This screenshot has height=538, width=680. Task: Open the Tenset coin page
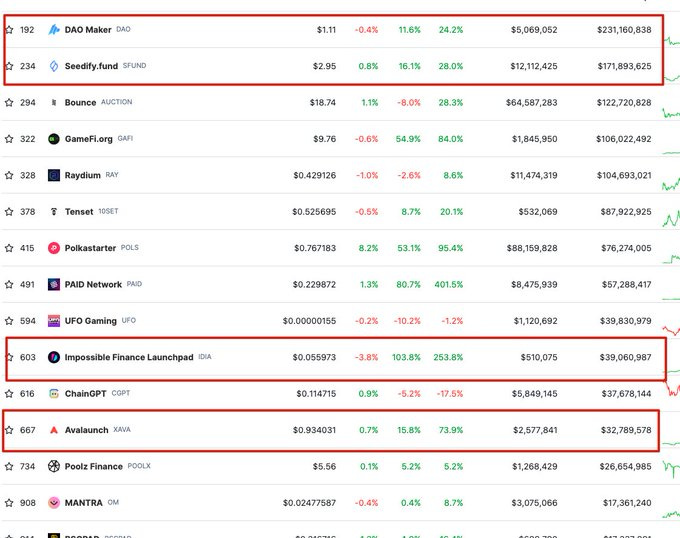tap(79, 212)
